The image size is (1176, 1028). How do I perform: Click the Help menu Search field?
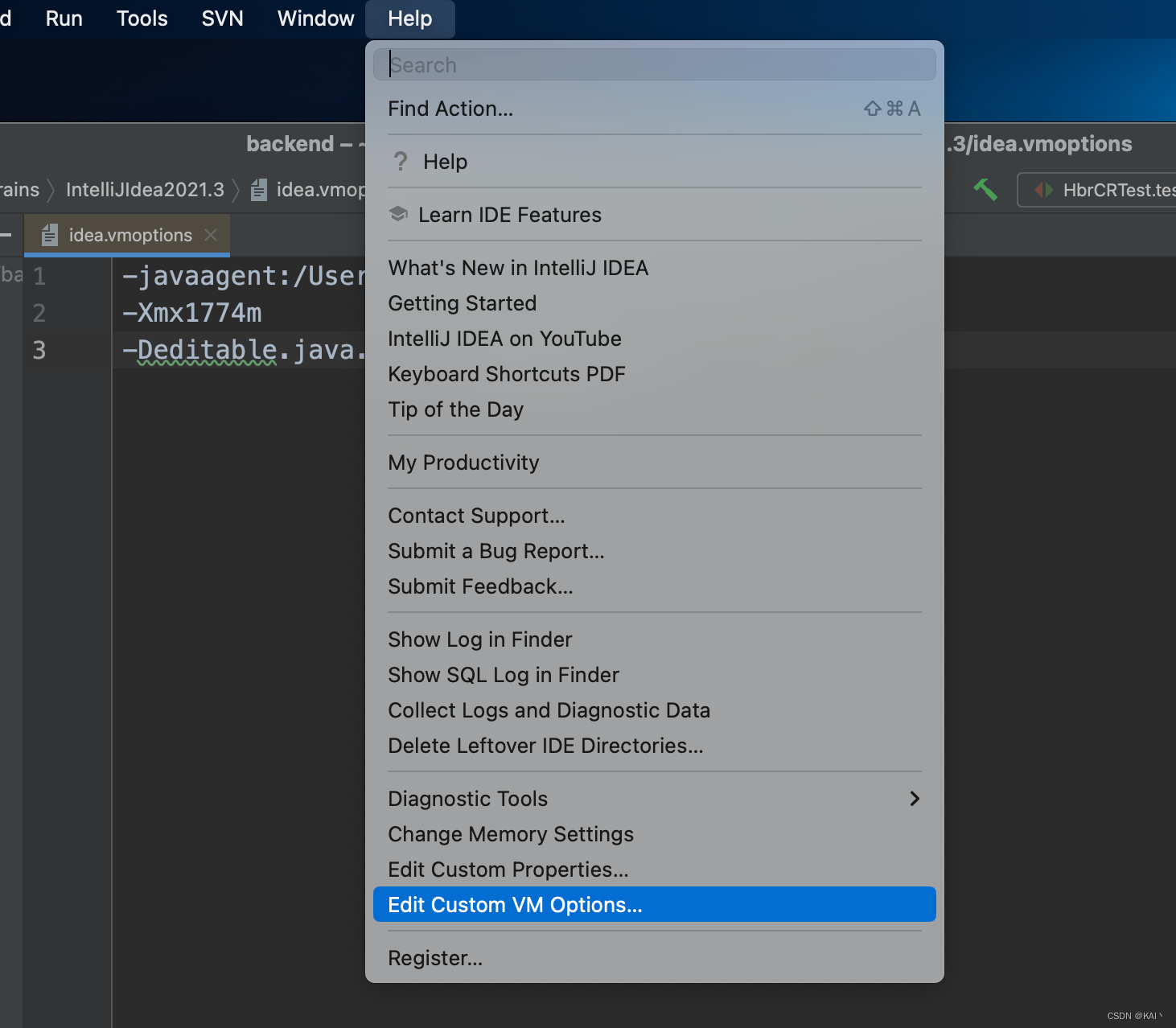click(655, 64)
